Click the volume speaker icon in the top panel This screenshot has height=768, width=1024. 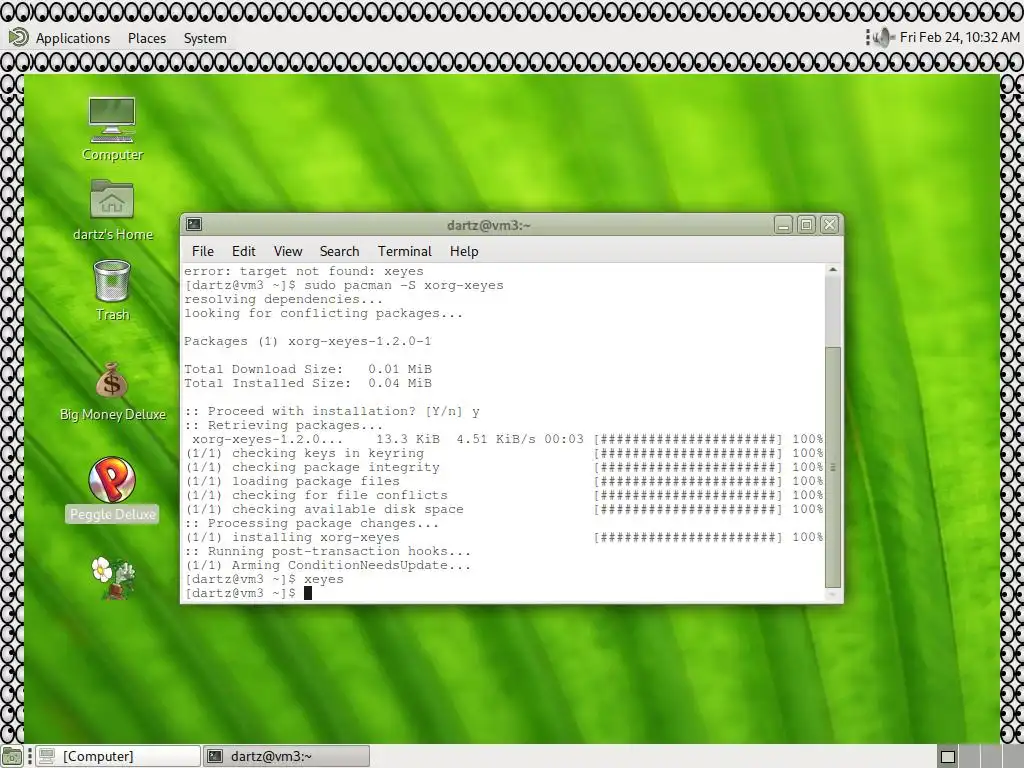(x=883, y=37)
